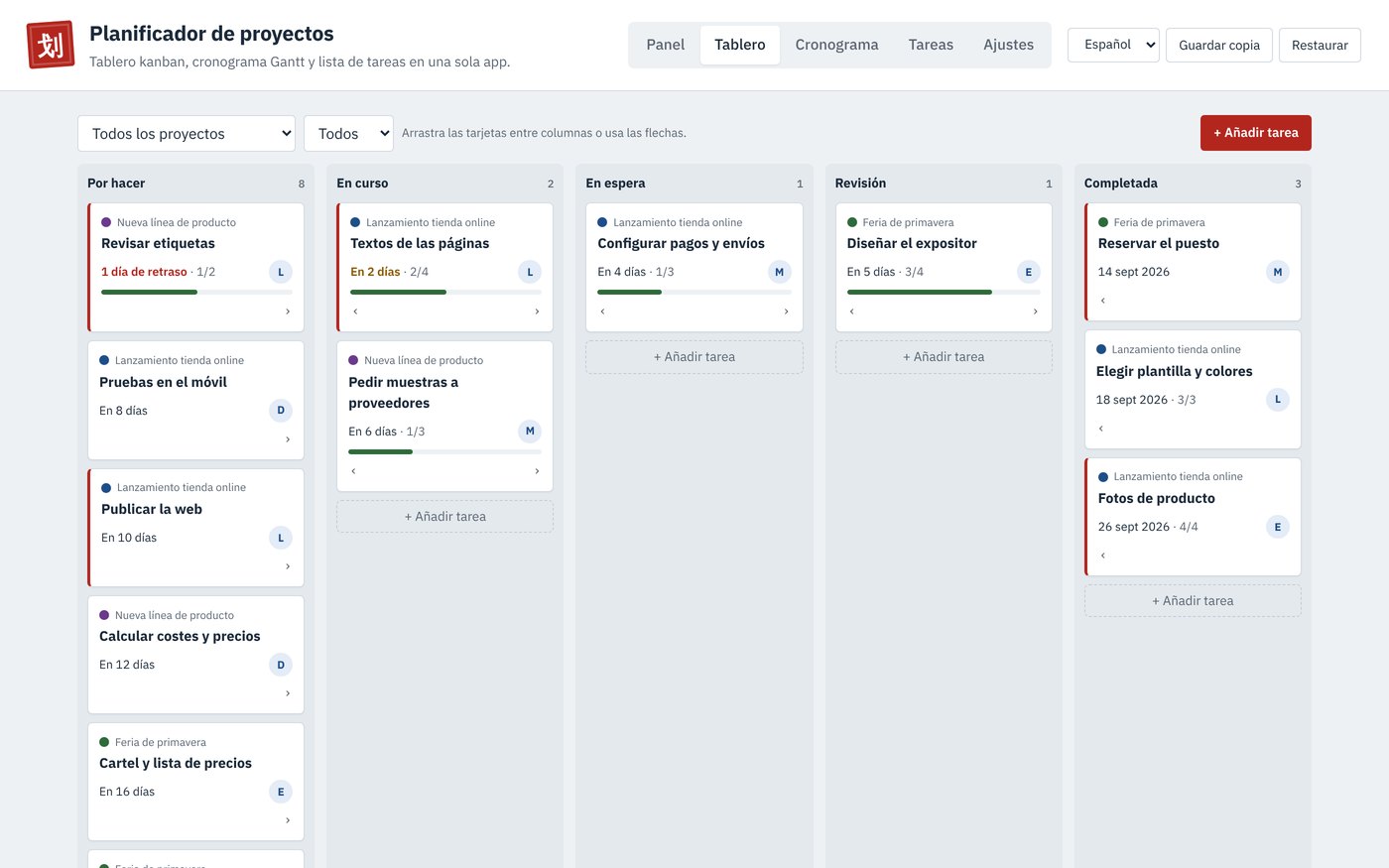Click green project dot on Diseñar el expositor
Image resolution: width=1389 pixels, height=868 pixels.
tap(852, 222)
